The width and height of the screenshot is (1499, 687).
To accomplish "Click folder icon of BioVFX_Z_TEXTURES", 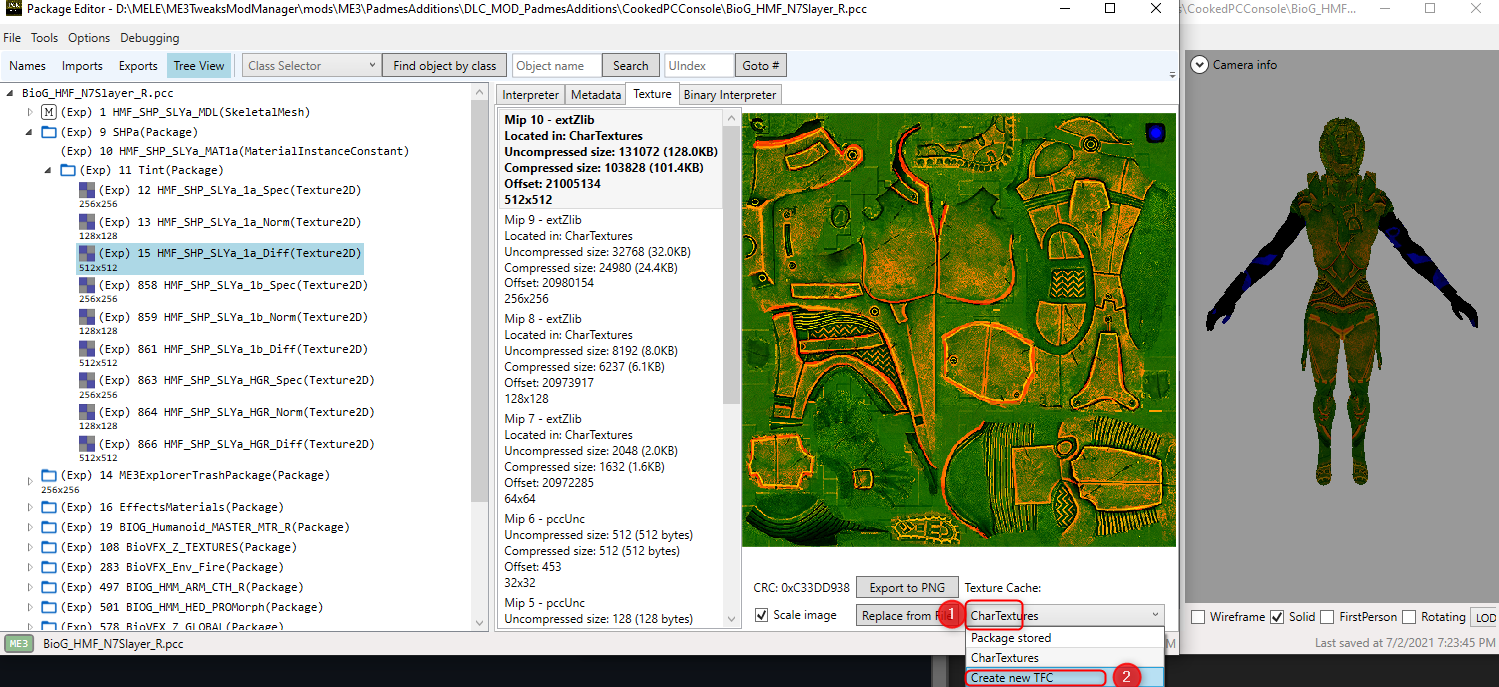I will tap(48, 547).
